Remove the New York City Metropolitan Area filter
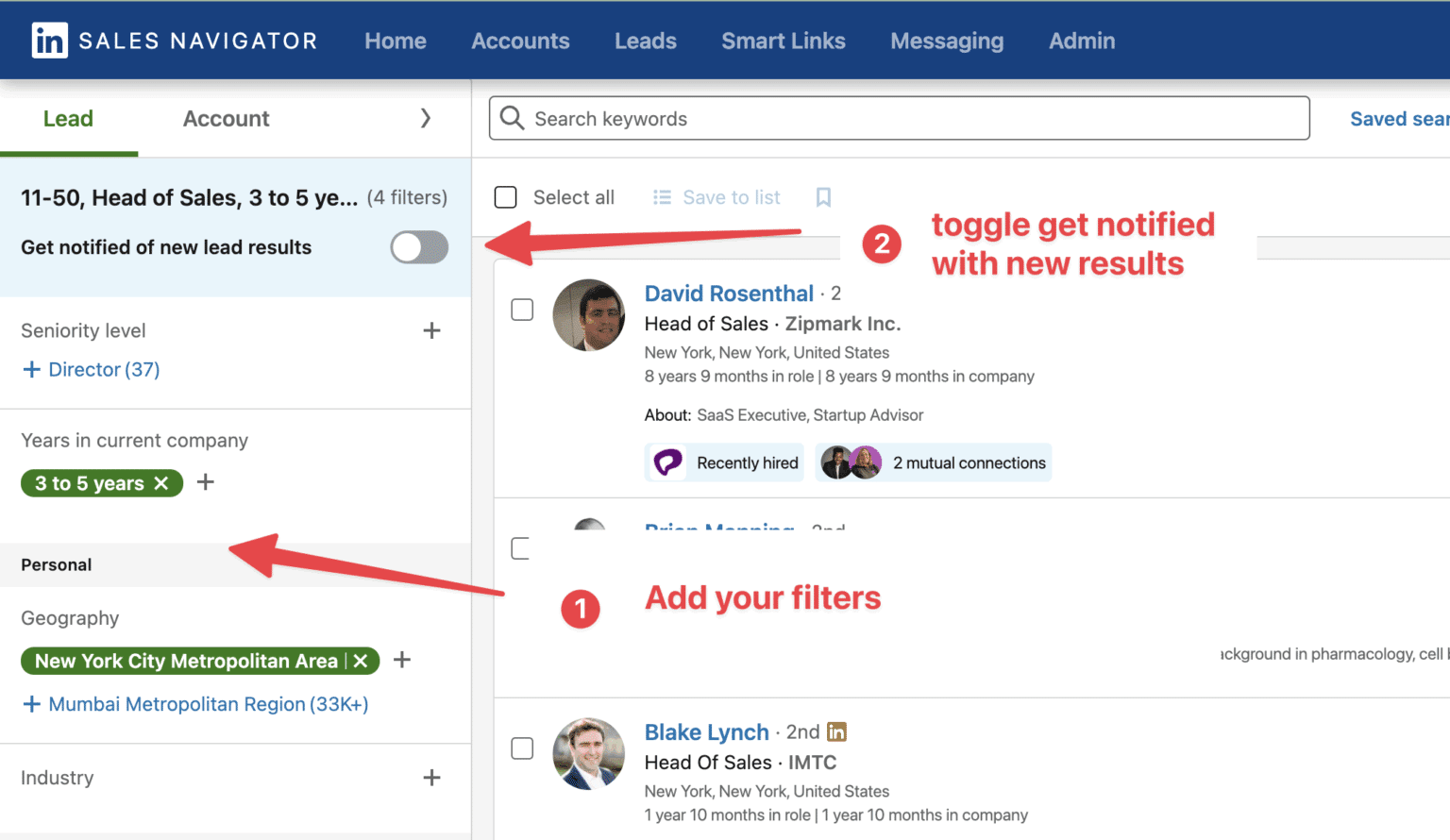Screen dimensions: 1450x840 361,661
